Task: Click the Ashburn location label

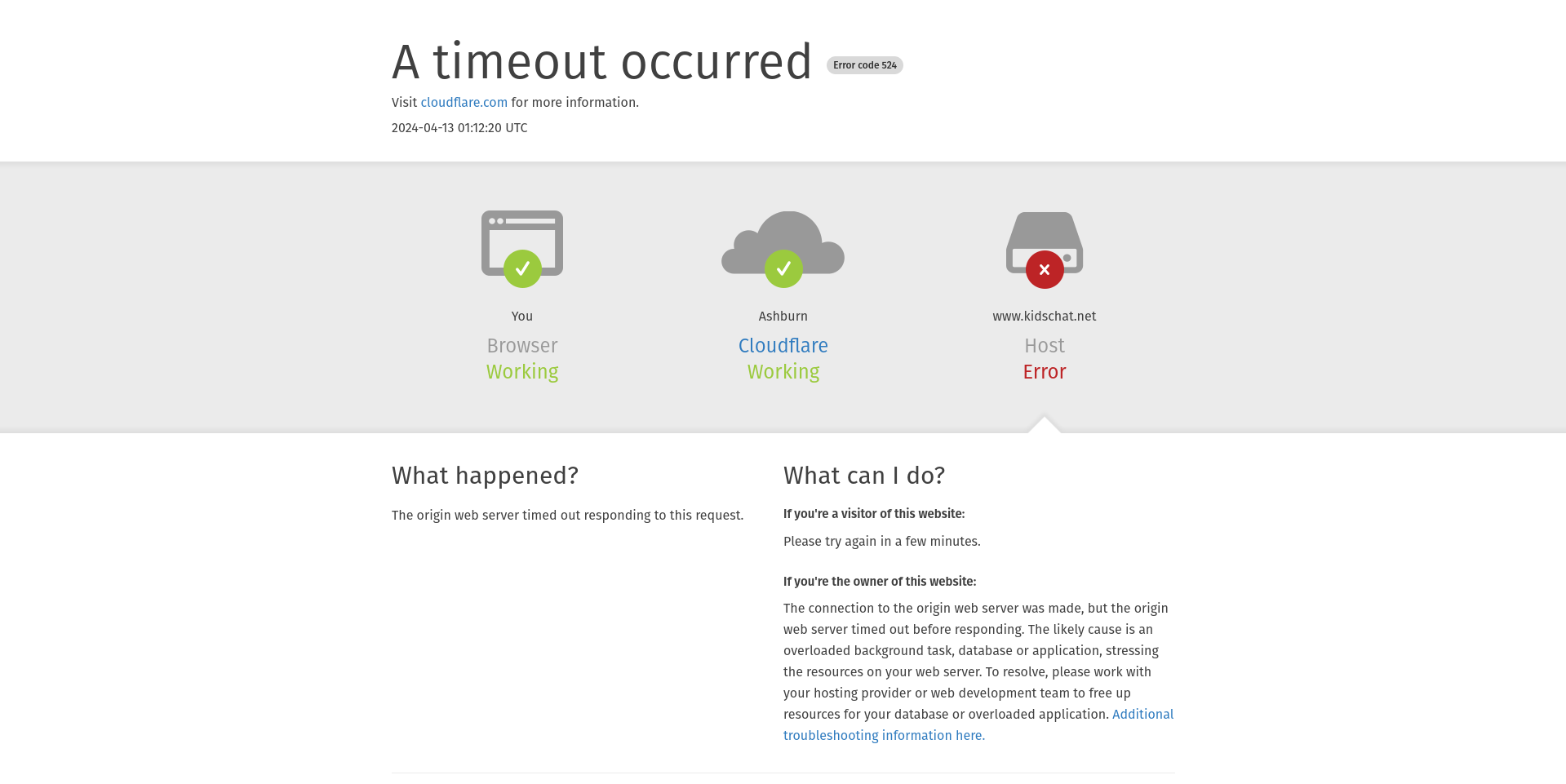Action: [x=783, y=317]
